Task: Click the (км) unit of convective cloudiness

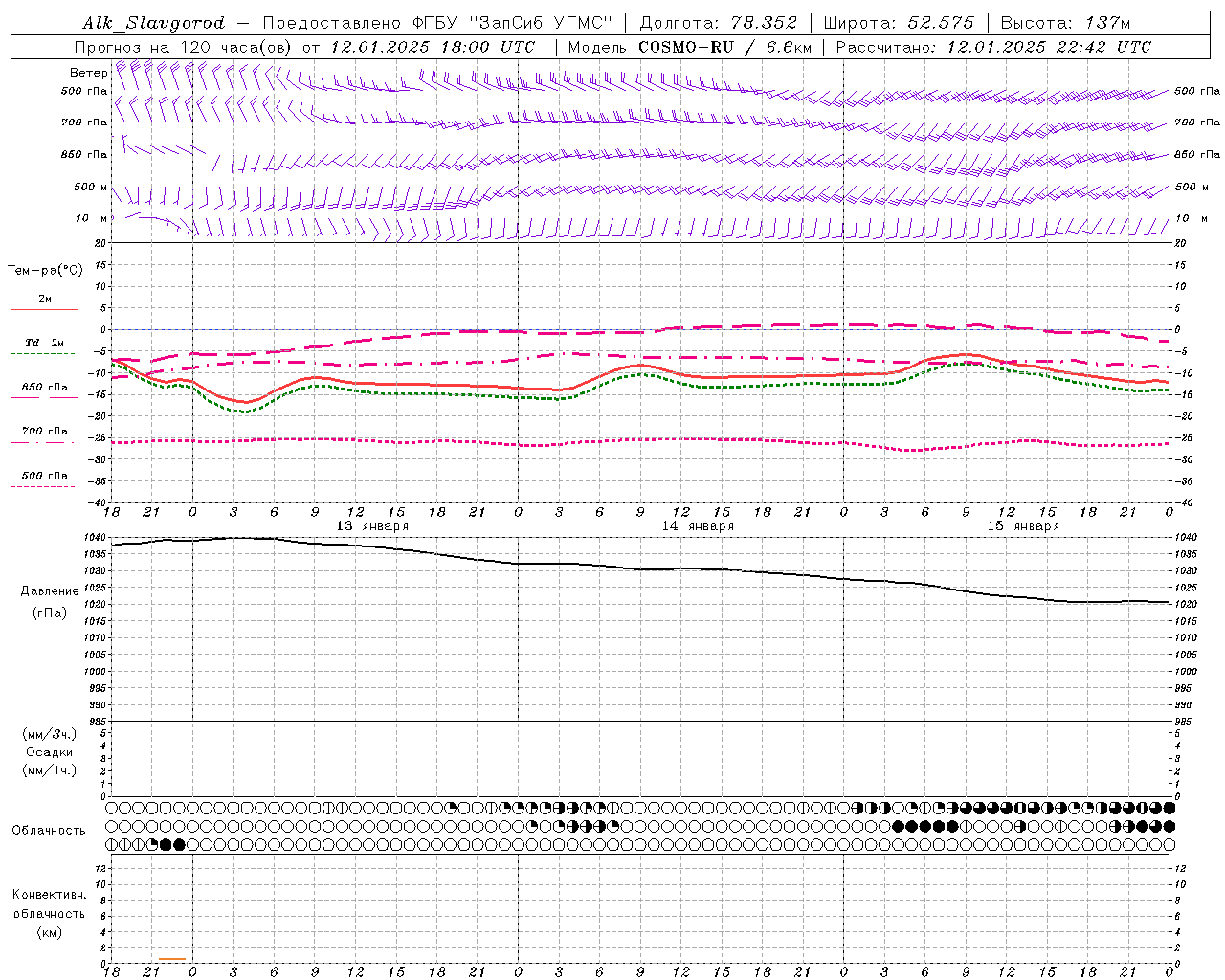Action: tap(49, 932)
